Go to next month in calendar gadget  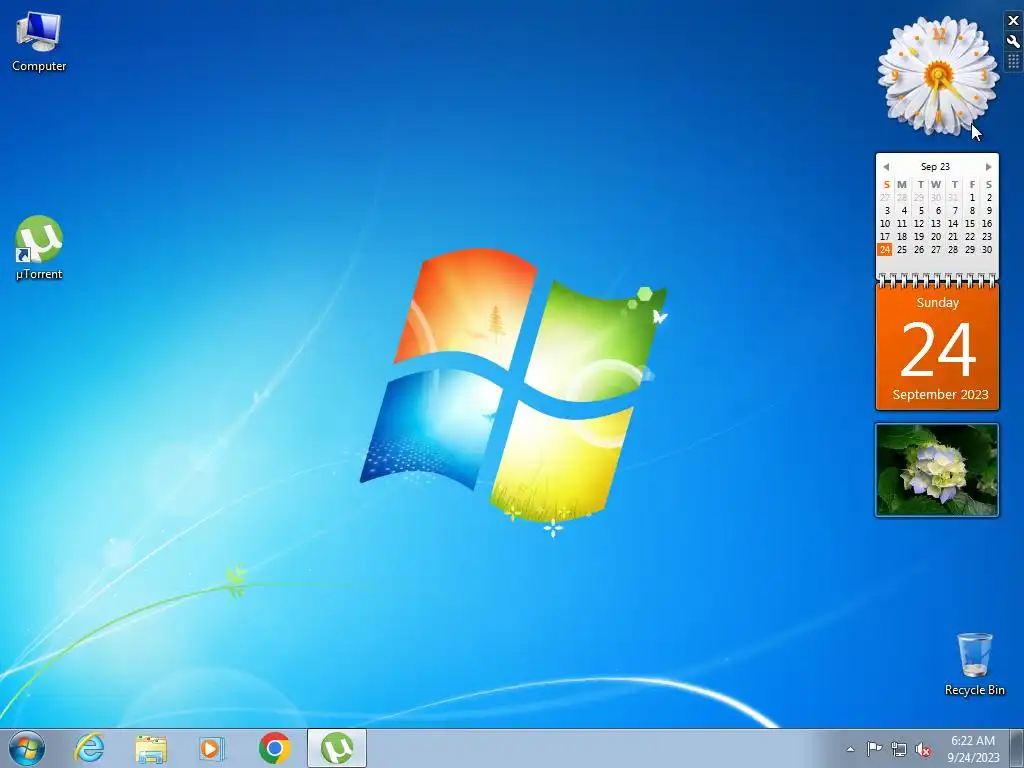988,167
